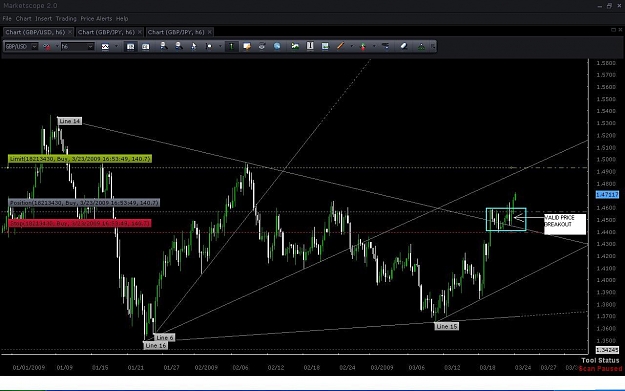Click the printer icon in toolbar
The width and height of the screenshot is (625, 391).
[x=261, y=47]
